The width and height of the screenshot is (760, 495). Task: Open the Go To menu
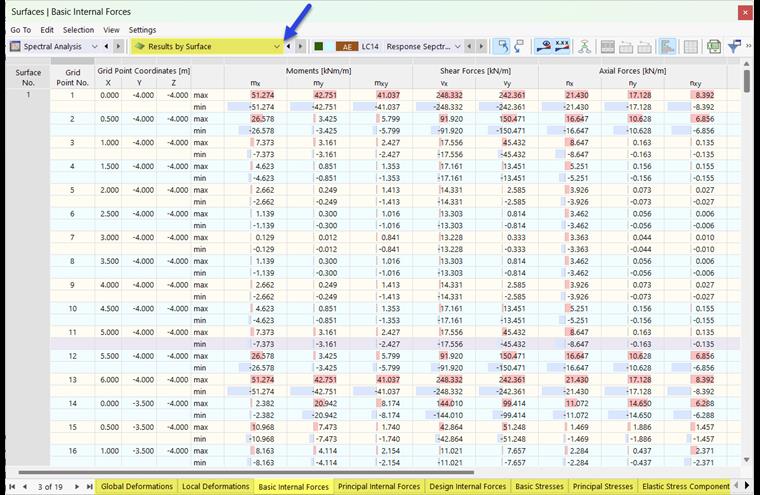(20, 30)
